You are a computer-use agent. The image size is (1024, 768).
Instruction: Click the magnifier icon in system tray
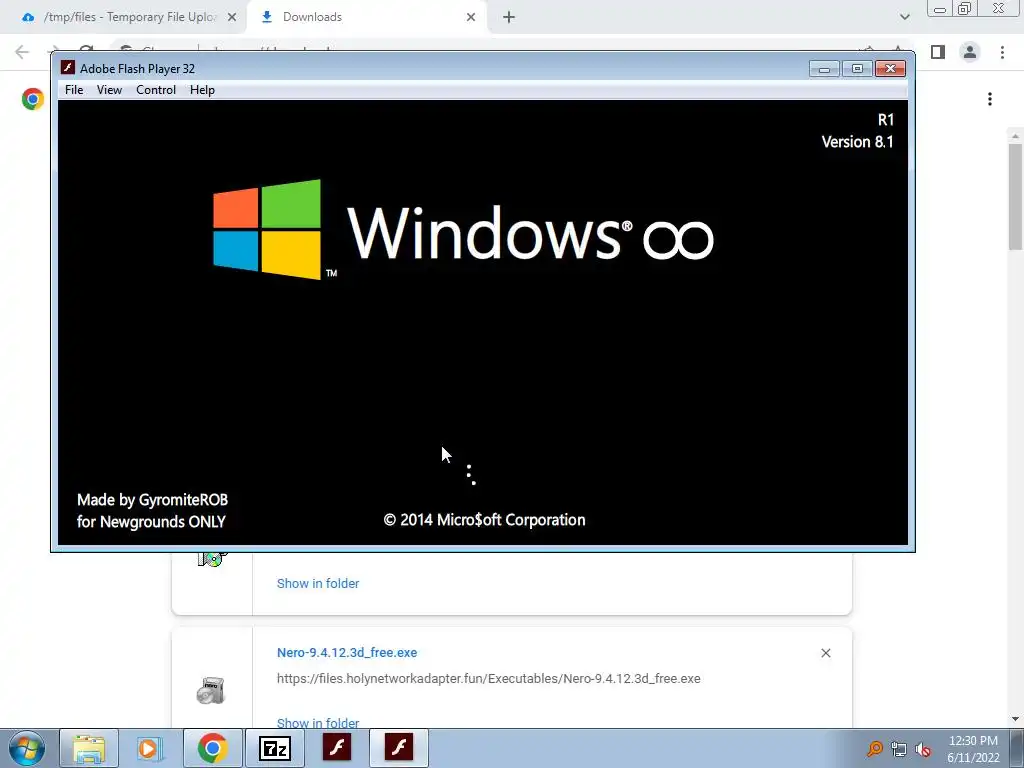[x=874, y=749]
